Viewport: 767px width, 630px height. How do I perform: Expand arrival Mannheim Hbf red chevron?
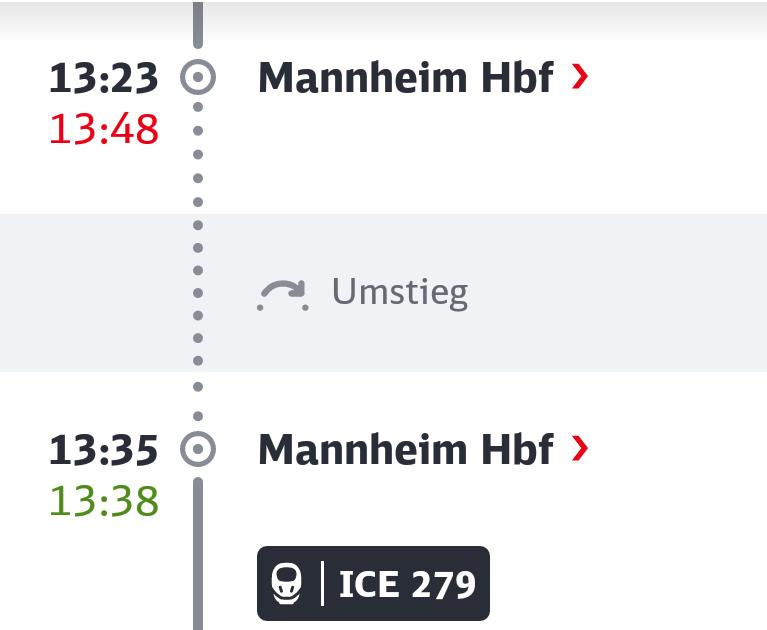(x=579, y=77)
